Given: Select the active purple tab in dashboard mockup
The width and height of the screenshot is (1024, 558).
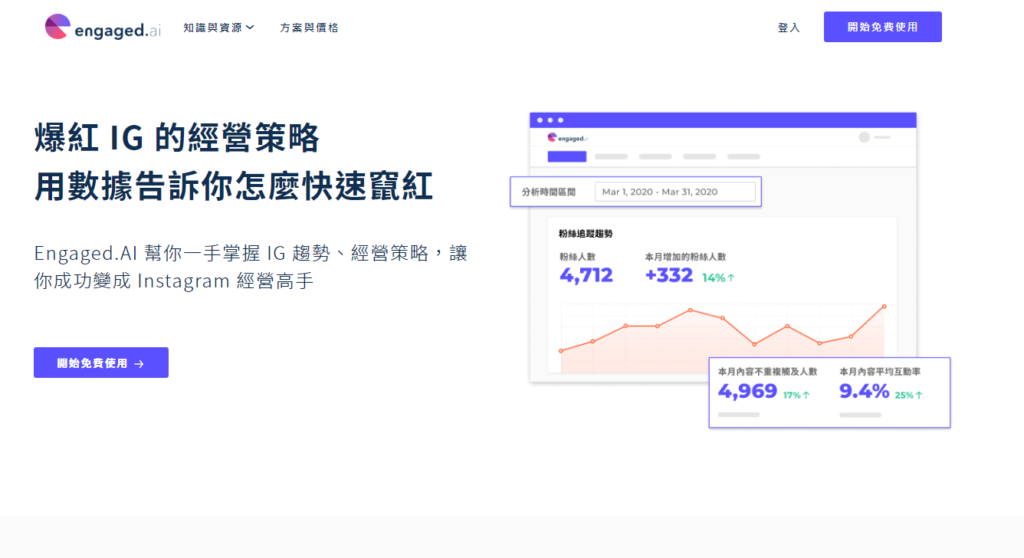Looking at the screenshot, I should 567,157.
